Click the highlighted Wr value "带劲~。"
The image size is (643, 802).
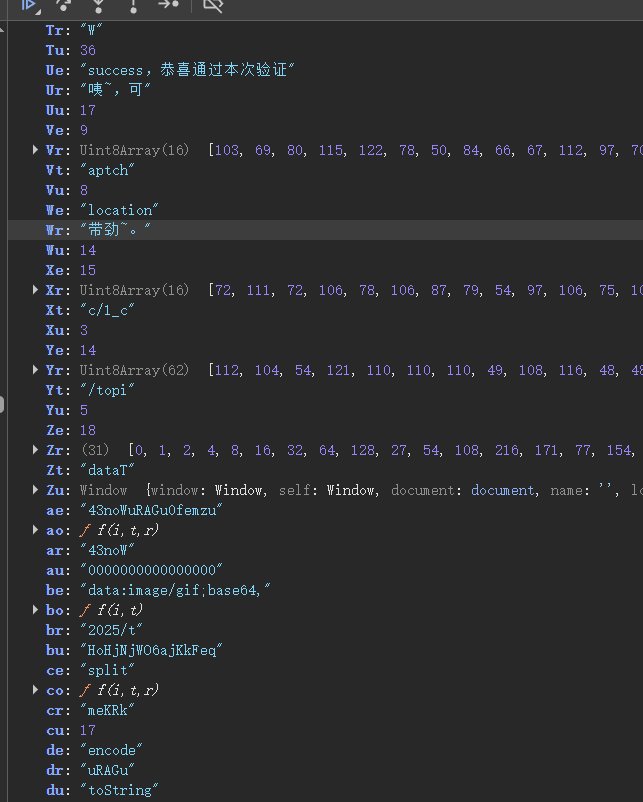pyautogui.click(x=115, y=230)
